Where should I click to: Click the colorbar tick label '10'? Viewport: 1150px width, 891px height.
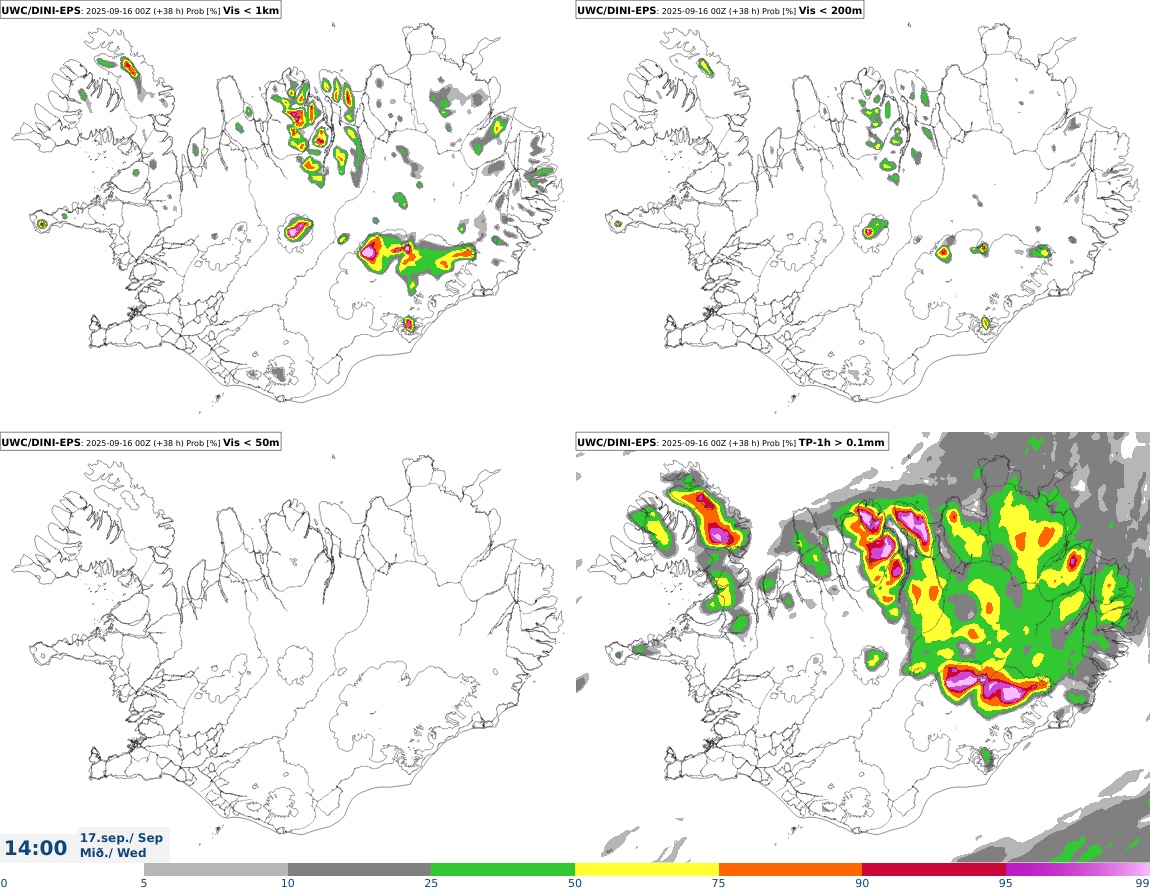point(288,884)
